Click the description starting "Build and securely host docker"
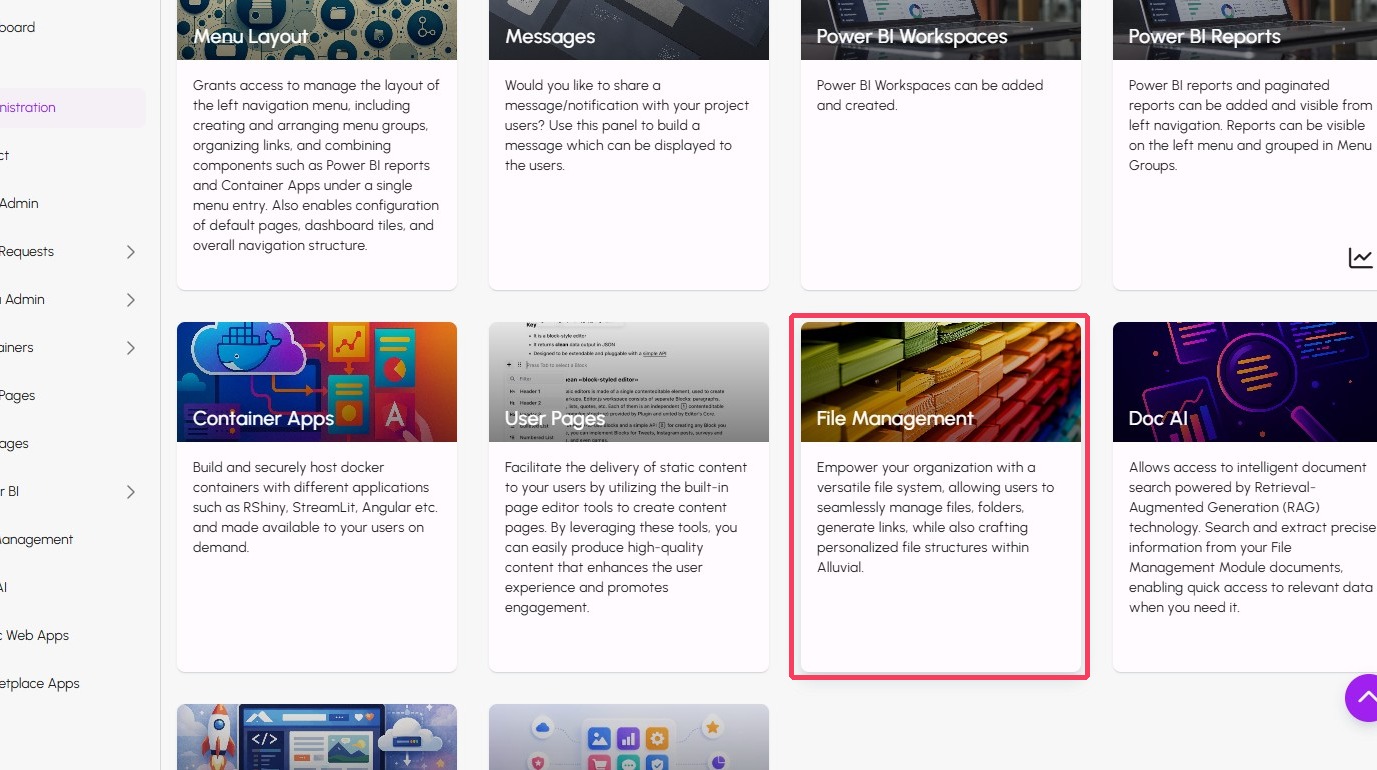 (315, 507)
